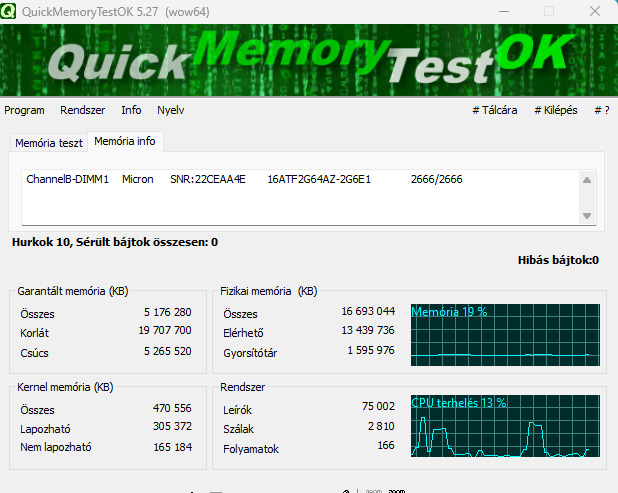The image size is (618, 493).
Task: Select the Memória info tab
Action: click(x=125, y=141)
